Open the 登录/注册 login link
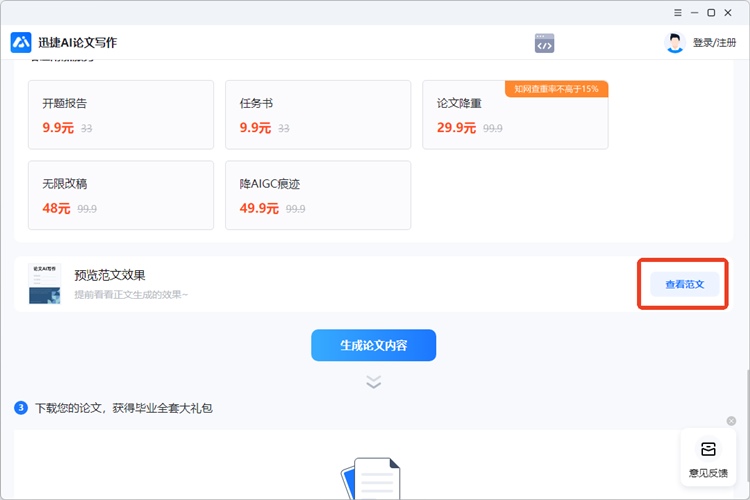The width and height of the screenshot is (750, 500). point(714,43)
